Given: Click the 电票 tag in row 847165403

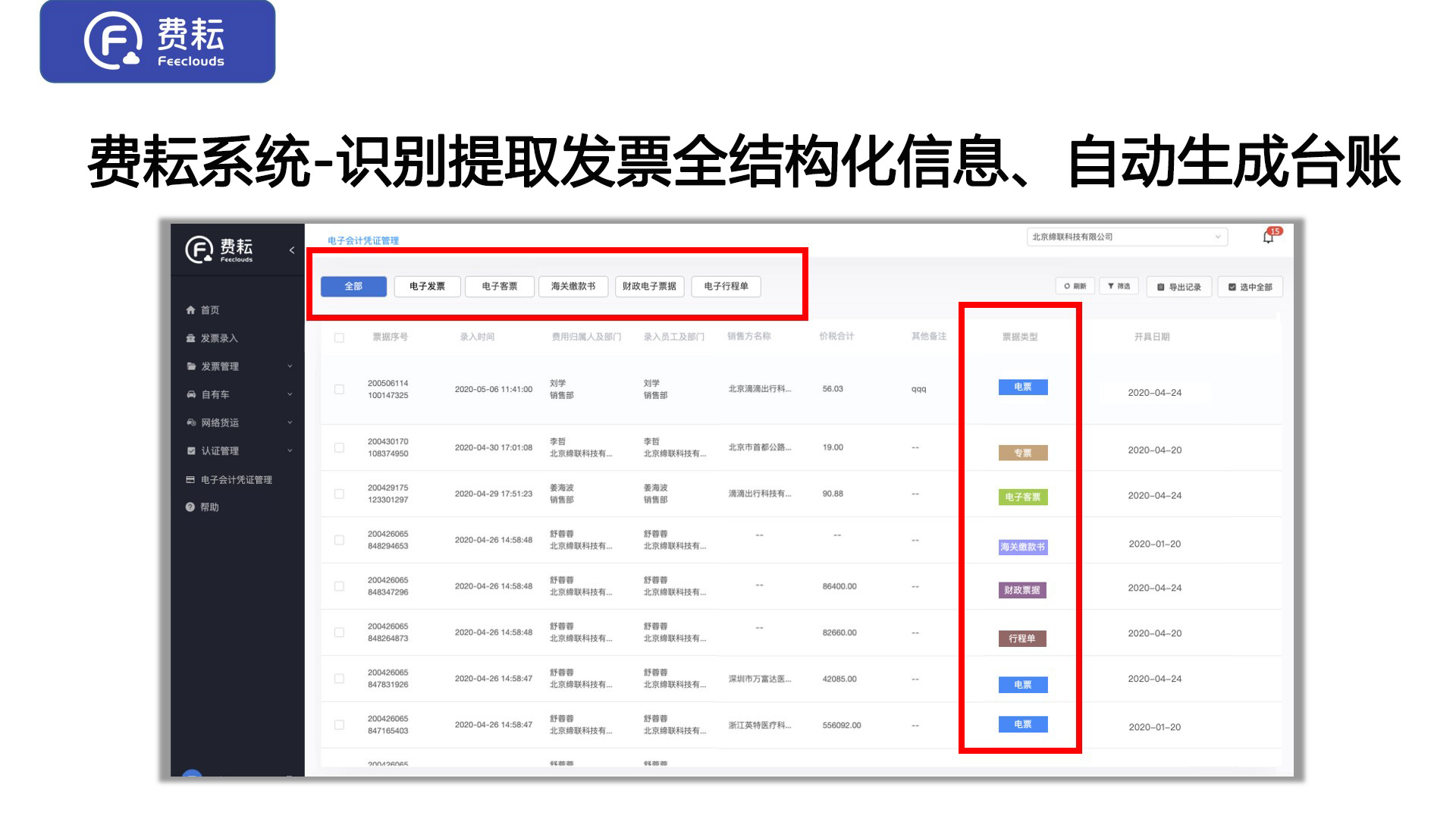Looking at the screenshot, I should tap(1022, 724).
